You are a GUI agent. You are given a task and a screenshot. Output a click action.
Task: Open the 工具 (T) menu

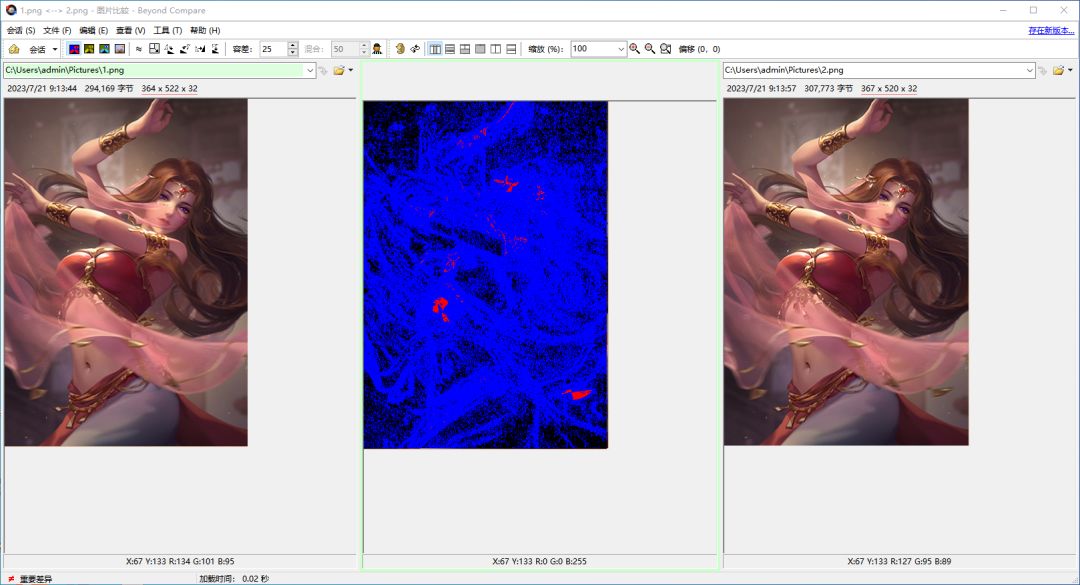167,30
